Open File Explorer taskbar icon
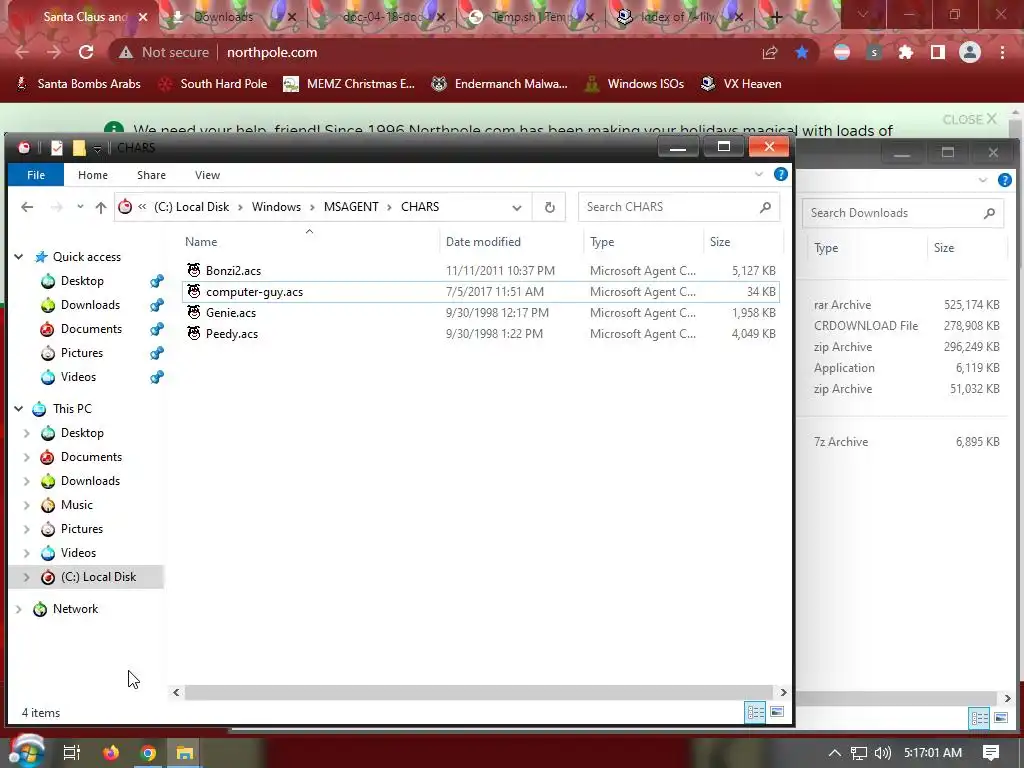The width and height of the screenshot is (1024, 768). [x=185, y=753]
